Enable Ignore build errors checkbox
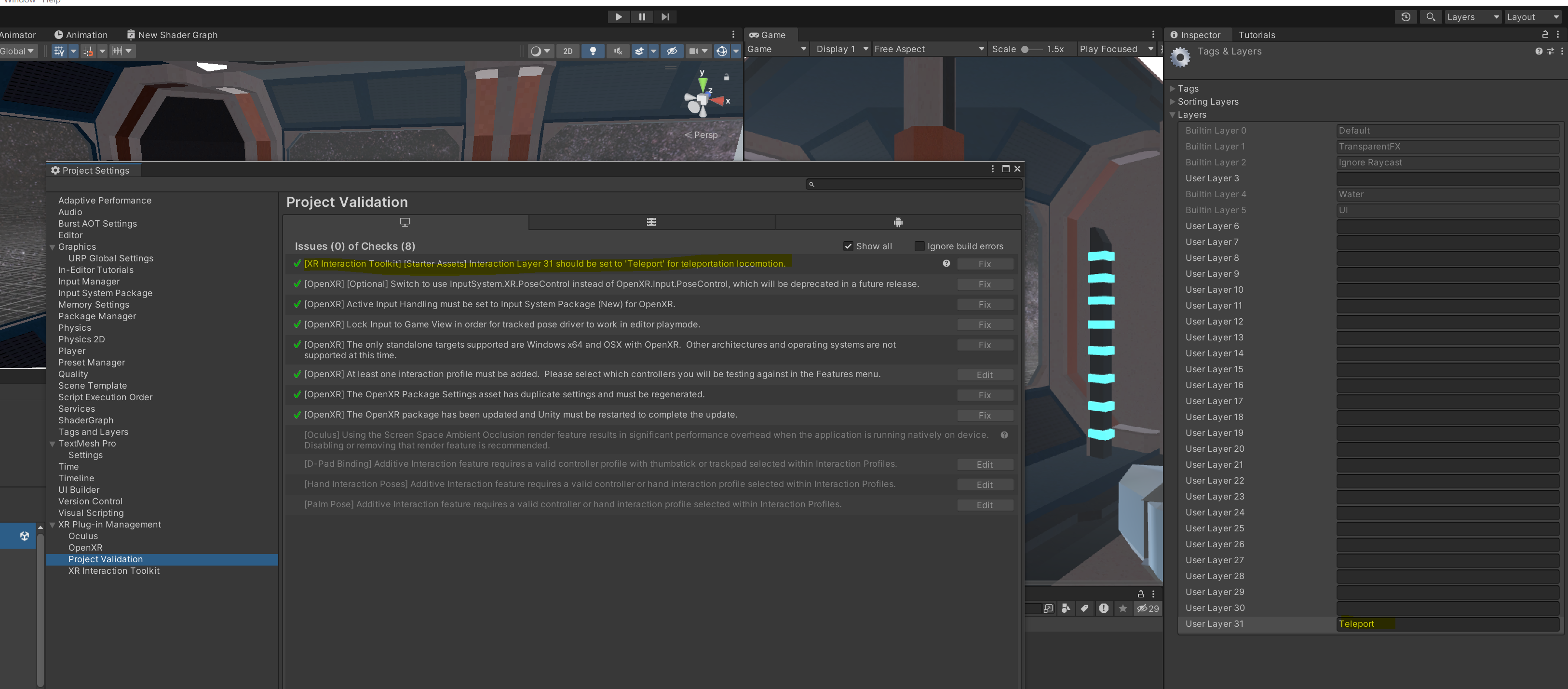 click(x=919, y=246)
